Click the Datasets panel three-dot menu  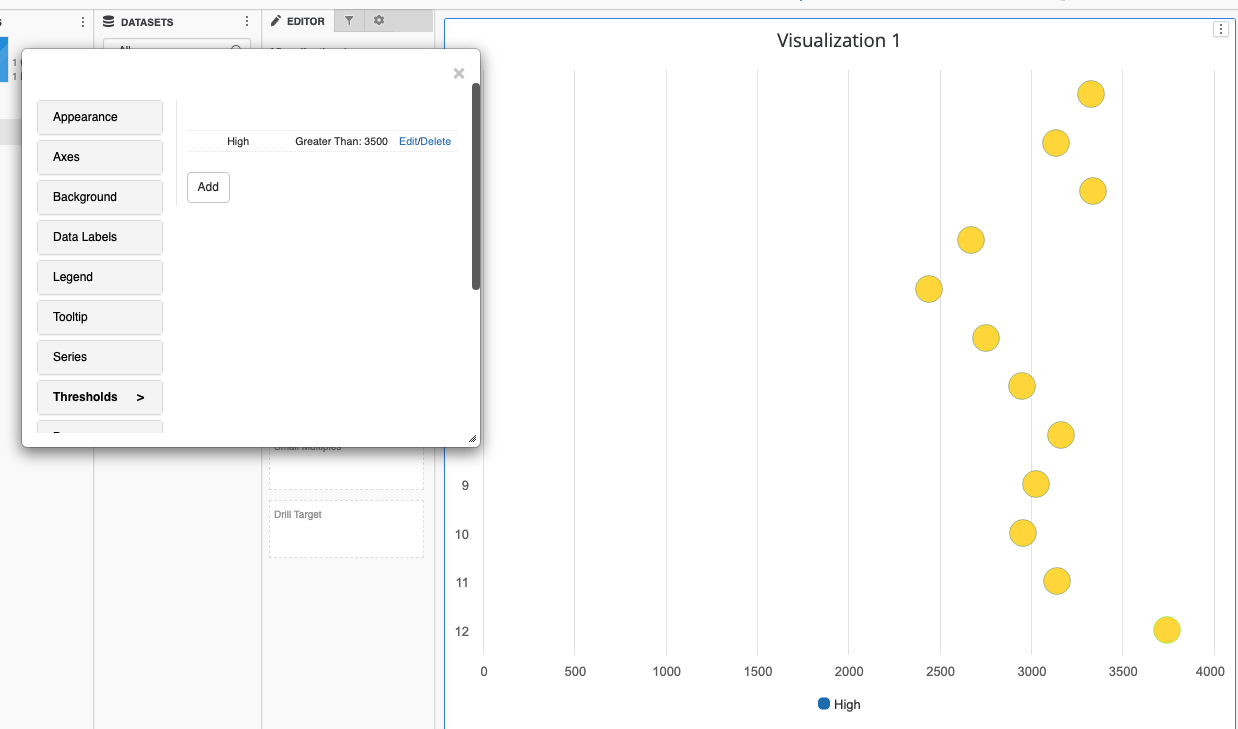coord(247,22)
